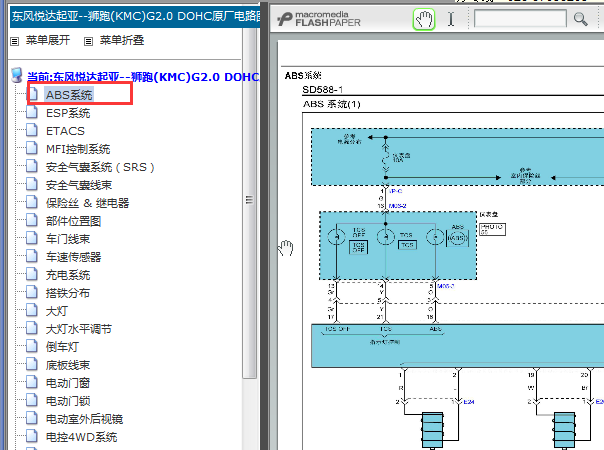Open the 电动门锁 entry
604x450 pixels.
pyautogui.click(x=68, y=401)
